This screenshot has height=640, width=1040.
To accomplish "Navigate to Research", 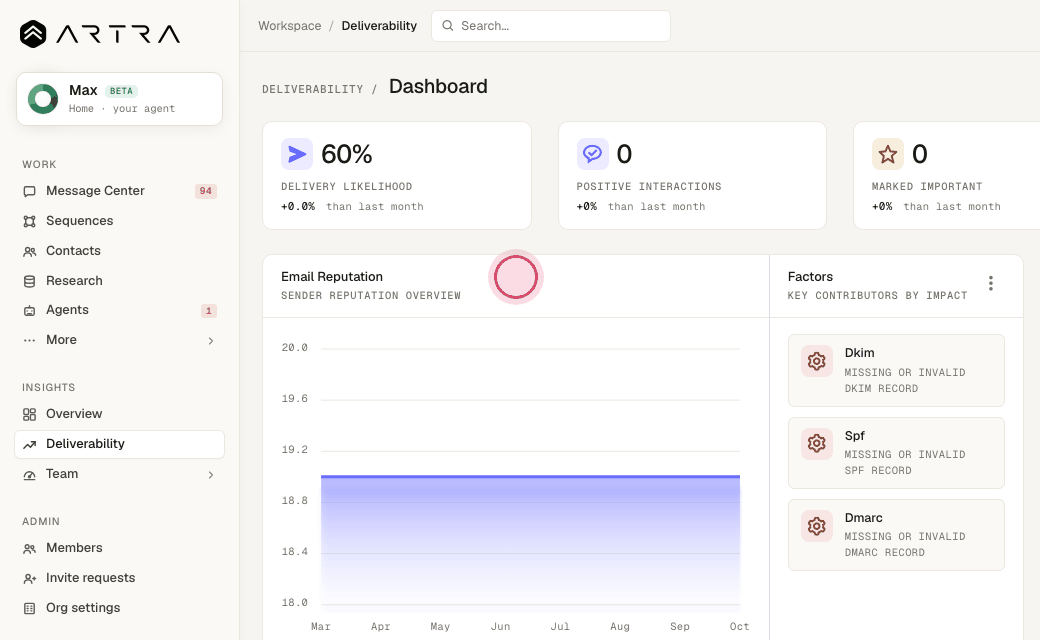I will click(119, 281).
